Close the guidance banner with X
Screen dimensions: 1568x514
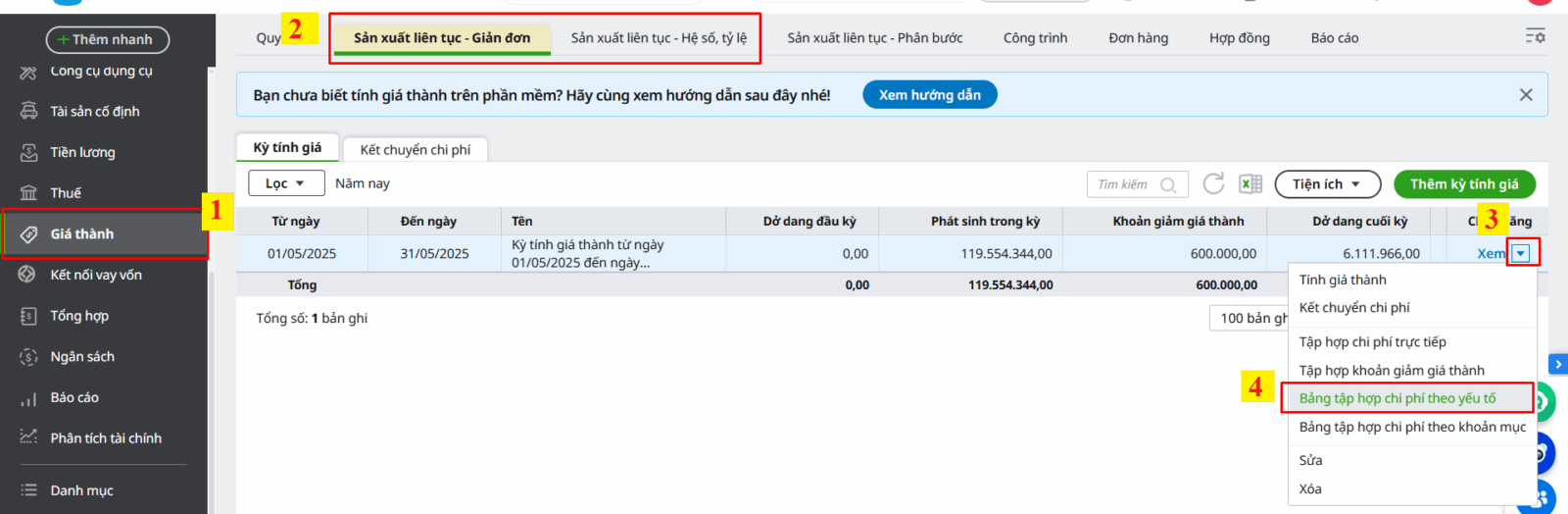[1526, 95]
